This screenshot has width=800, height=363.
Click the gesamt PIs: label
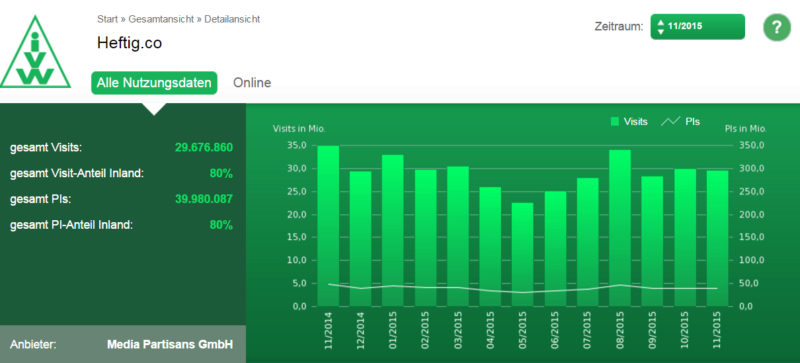[40, 199]
